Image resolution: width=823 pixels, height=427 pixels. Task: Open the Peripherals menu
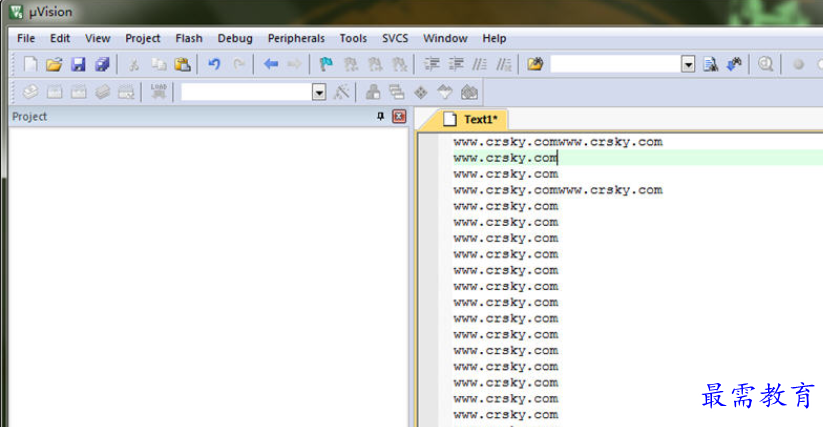click(296, 38)
